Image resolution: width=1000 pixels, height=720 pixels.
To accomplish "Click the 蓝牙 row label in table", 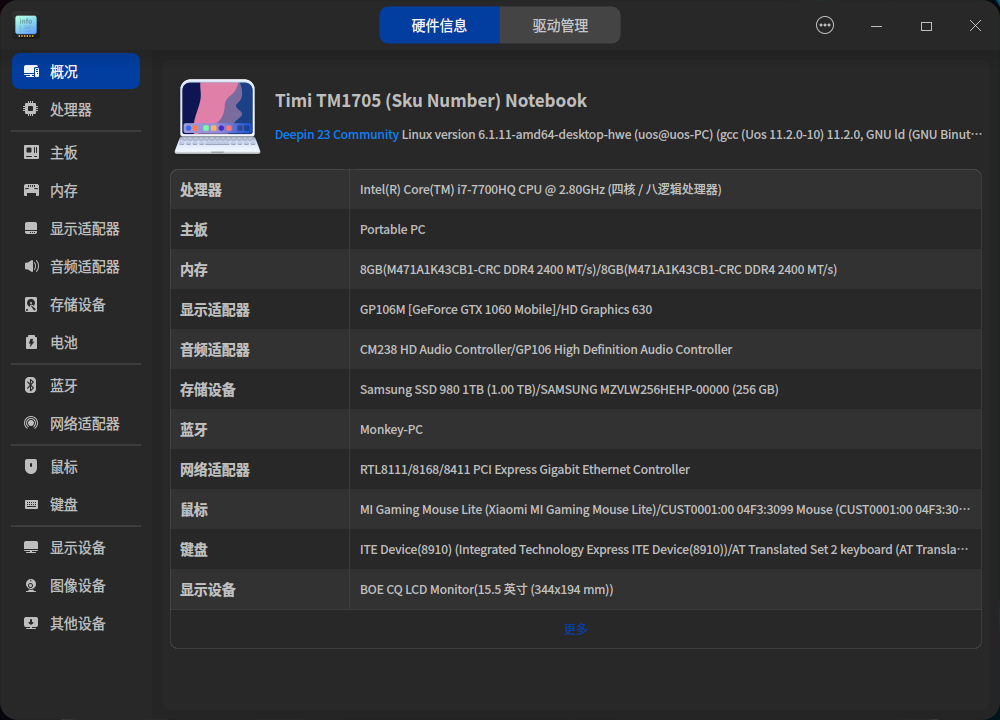I will [194, 430].
